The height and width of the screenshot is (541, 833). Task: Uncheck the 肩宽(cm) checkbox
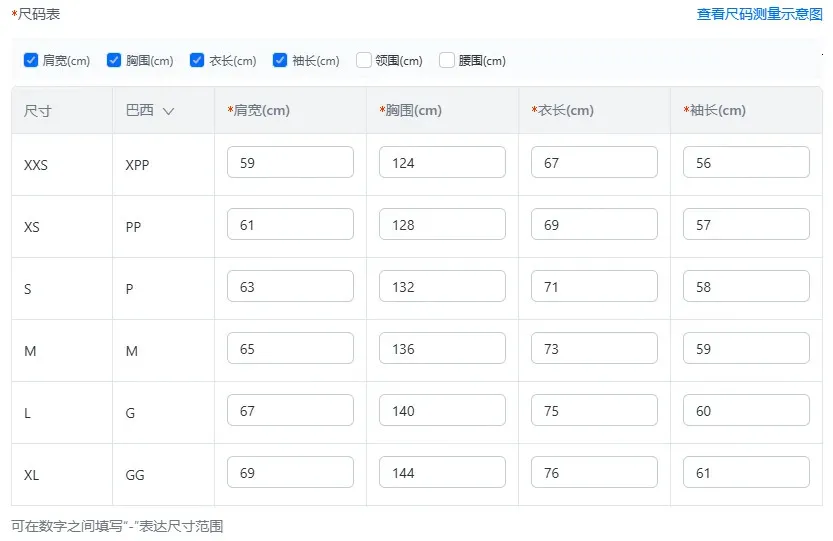(31, 61)
